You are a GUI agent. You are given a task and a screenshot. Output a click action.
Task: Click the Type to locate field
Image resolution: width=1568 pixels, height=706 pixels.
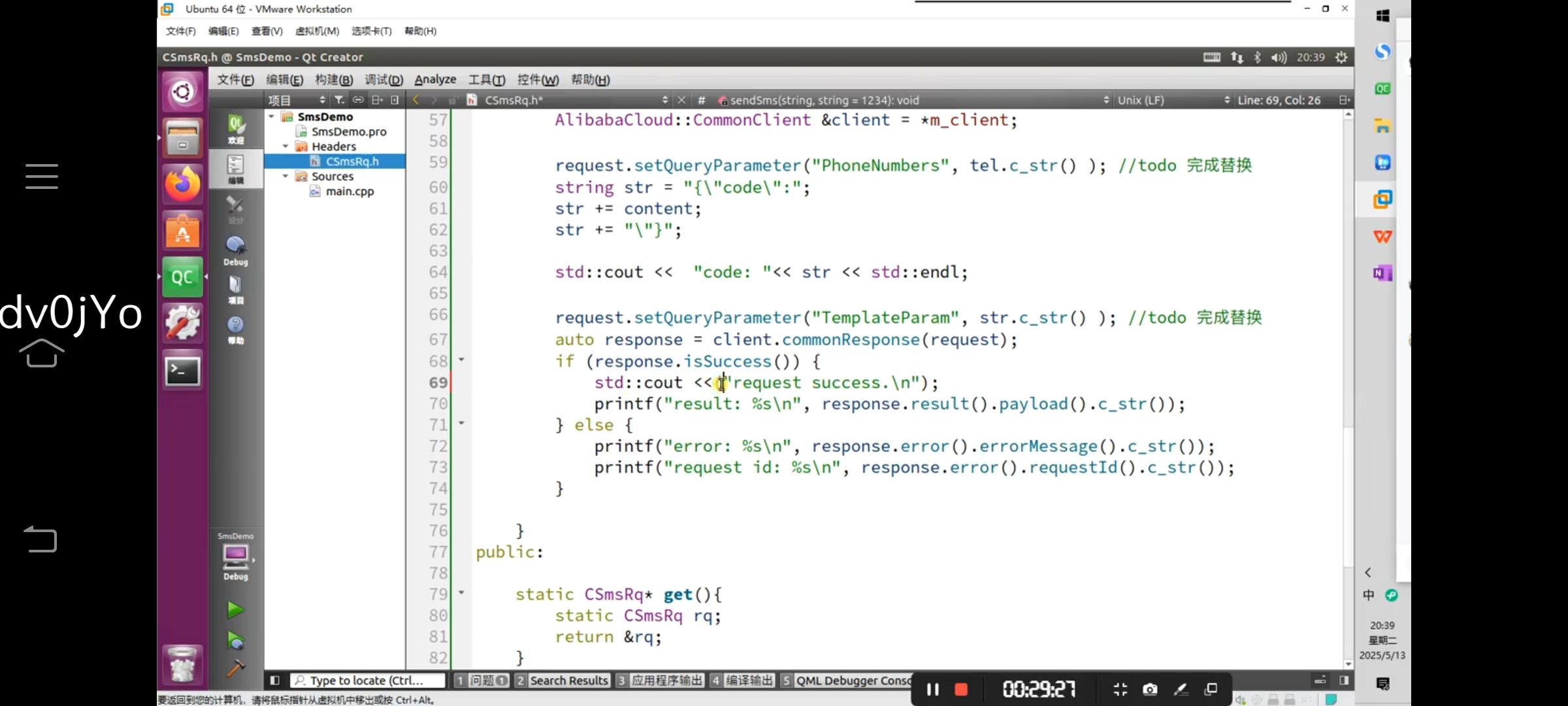click(368, 681)
